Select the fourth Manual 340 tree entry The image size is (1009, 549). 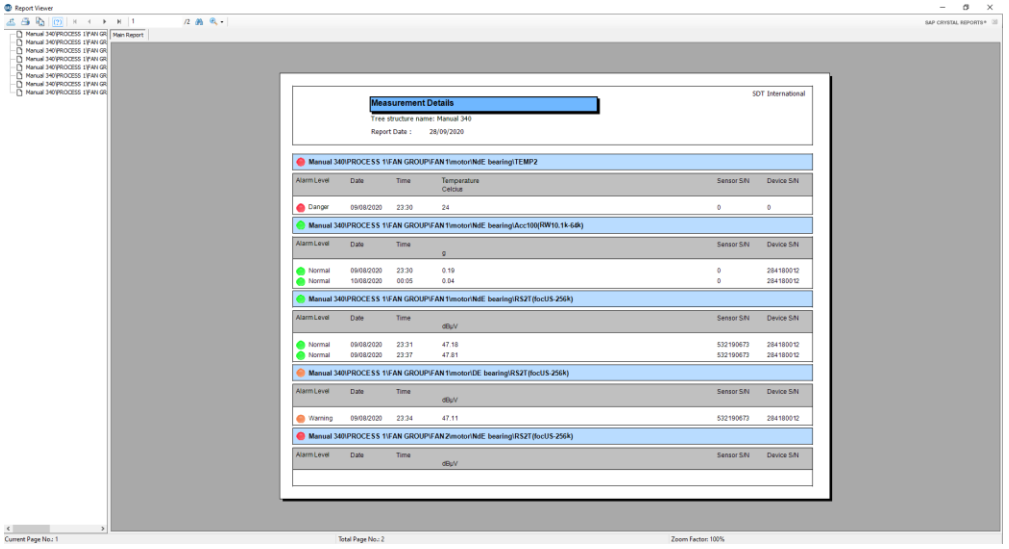(x=65, y=59)
